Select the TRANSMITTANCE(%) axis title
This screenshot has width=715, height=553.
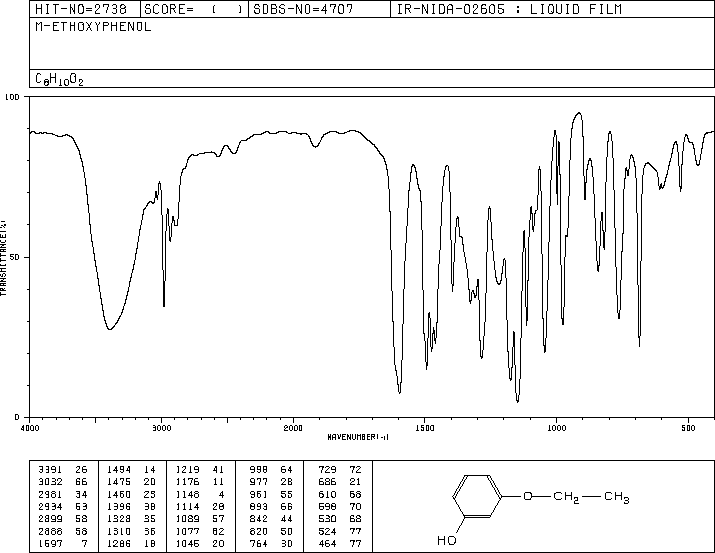(x=3, y=258)
